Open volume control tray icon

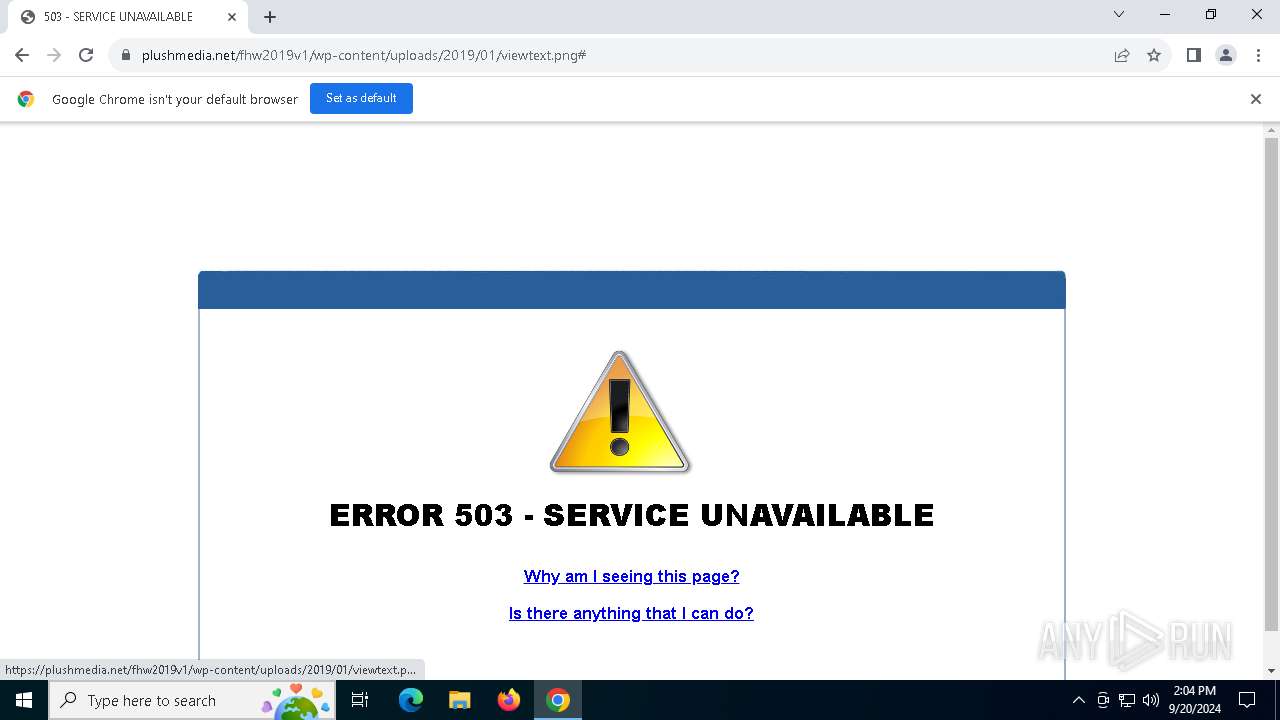1151,700
